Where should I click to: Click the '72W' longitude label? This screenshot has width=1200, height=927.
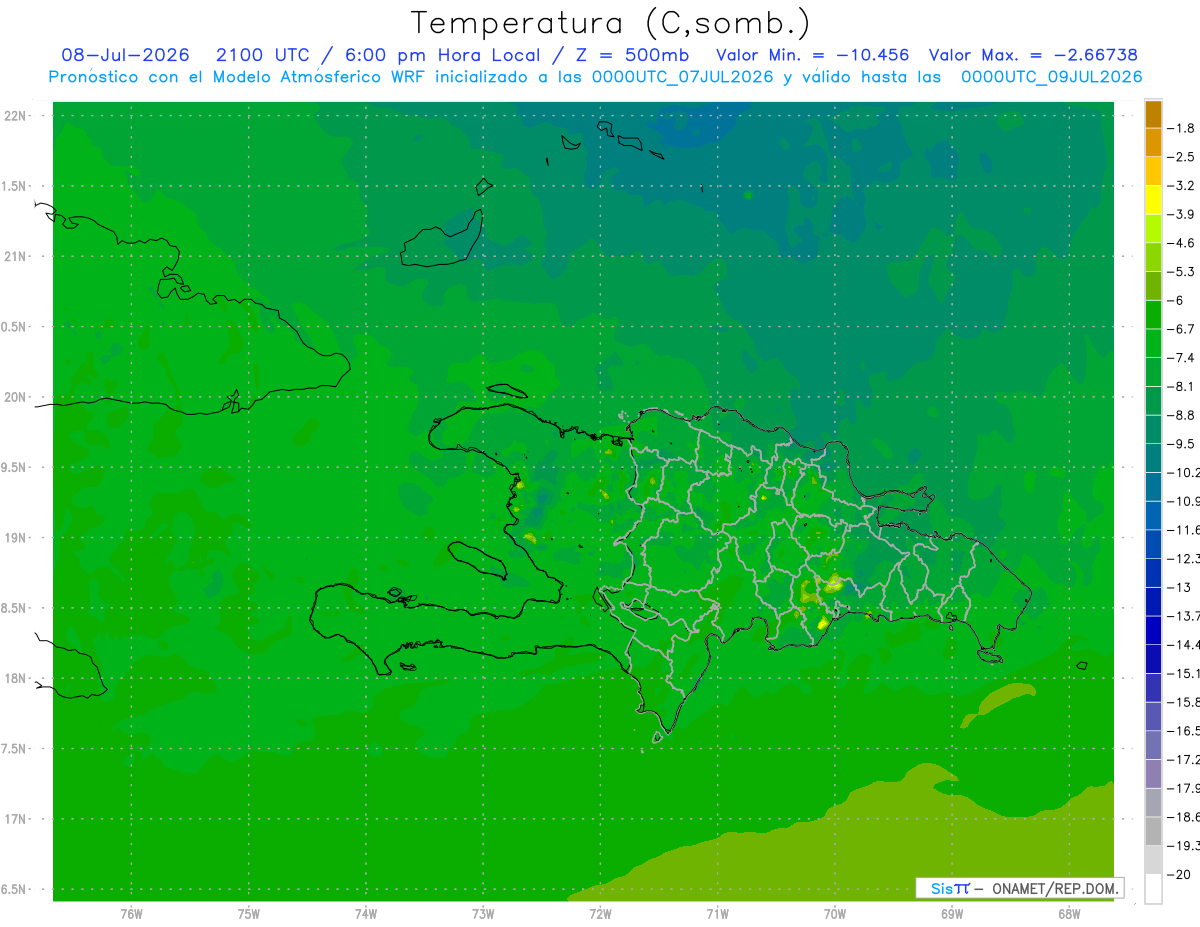(x=600, y=914)
